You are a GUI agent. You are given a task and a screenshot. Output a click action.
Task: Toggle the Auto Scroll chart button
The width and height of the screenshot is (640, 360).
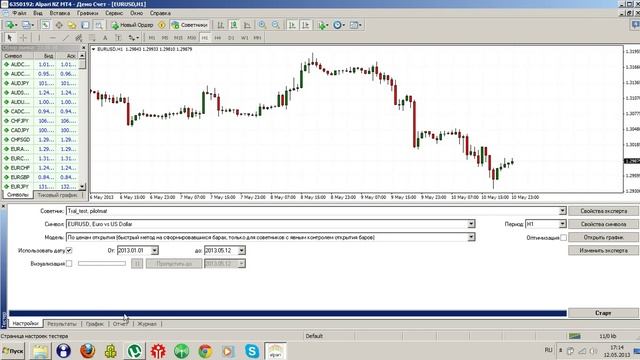pyautogui.click(x=292, y=25)
